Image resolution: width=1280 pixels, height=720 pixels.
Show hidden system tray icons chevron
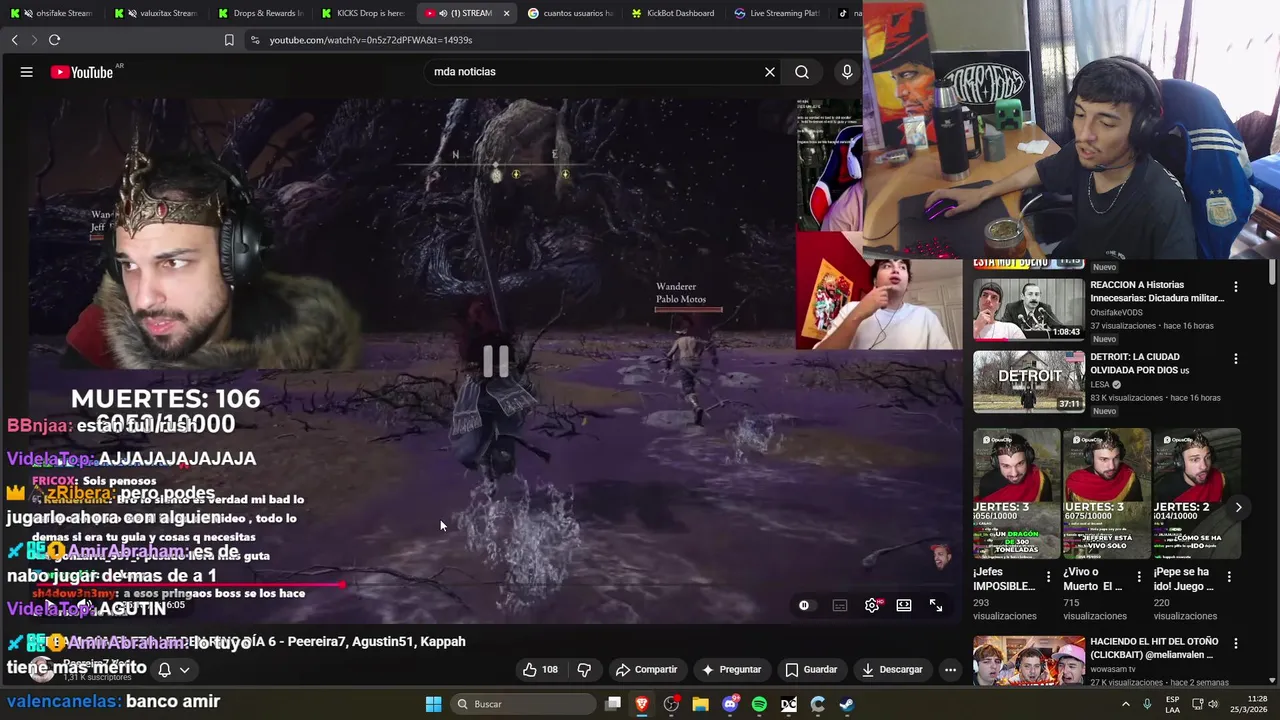(x=1125, y=704)
